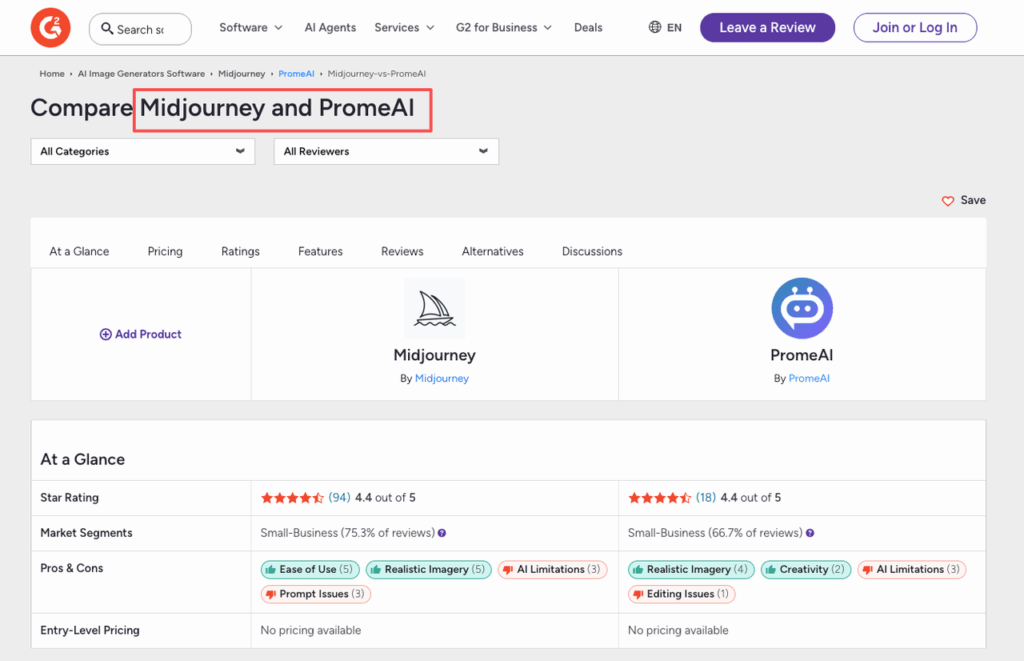This screenshot has height=661, width=1024.
Task: Go to AI Agents page
Action: (330, 27)
